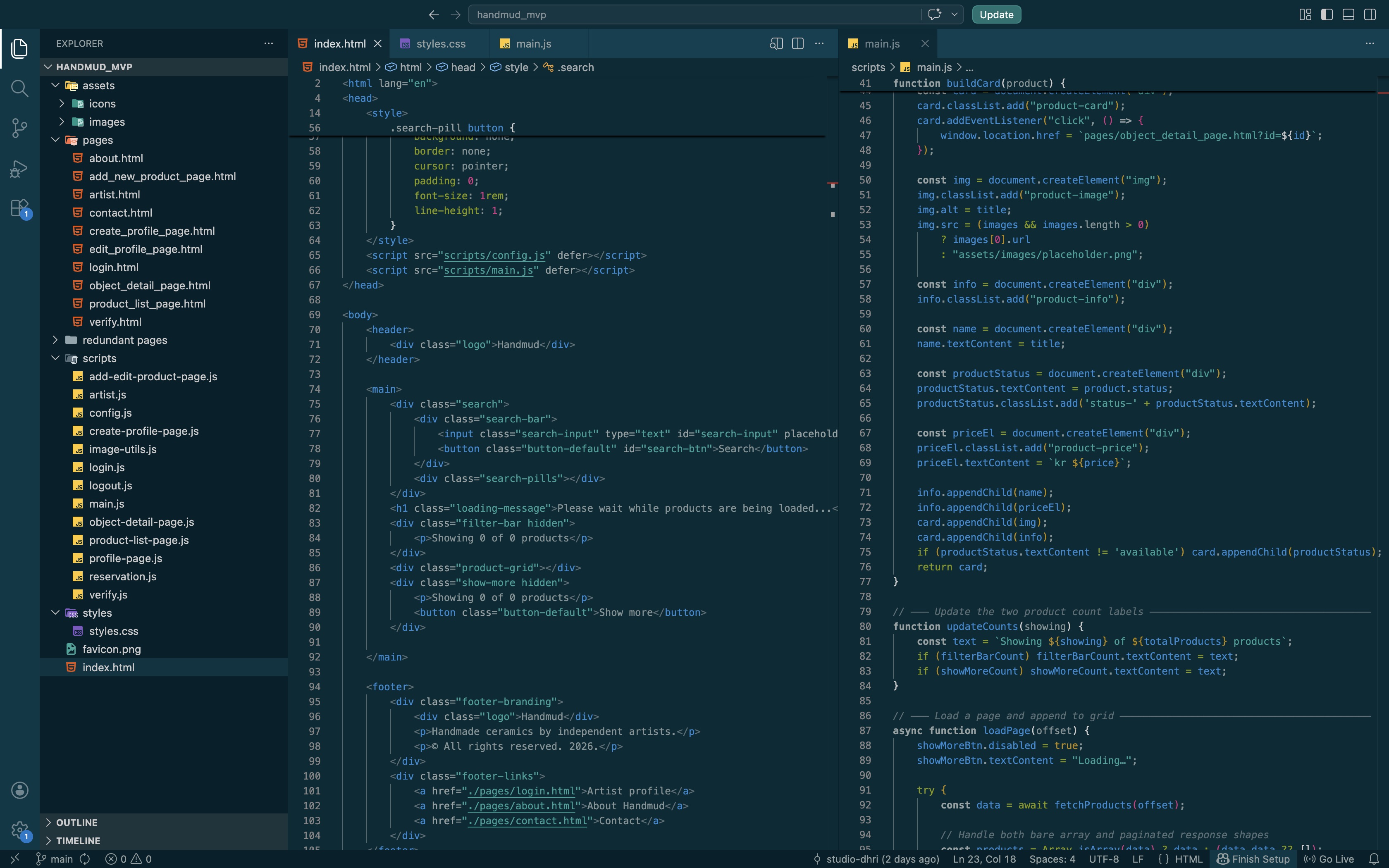Open styles.css in explorer tree
This screenshot has height=868, width=1389.
(113, 631)
